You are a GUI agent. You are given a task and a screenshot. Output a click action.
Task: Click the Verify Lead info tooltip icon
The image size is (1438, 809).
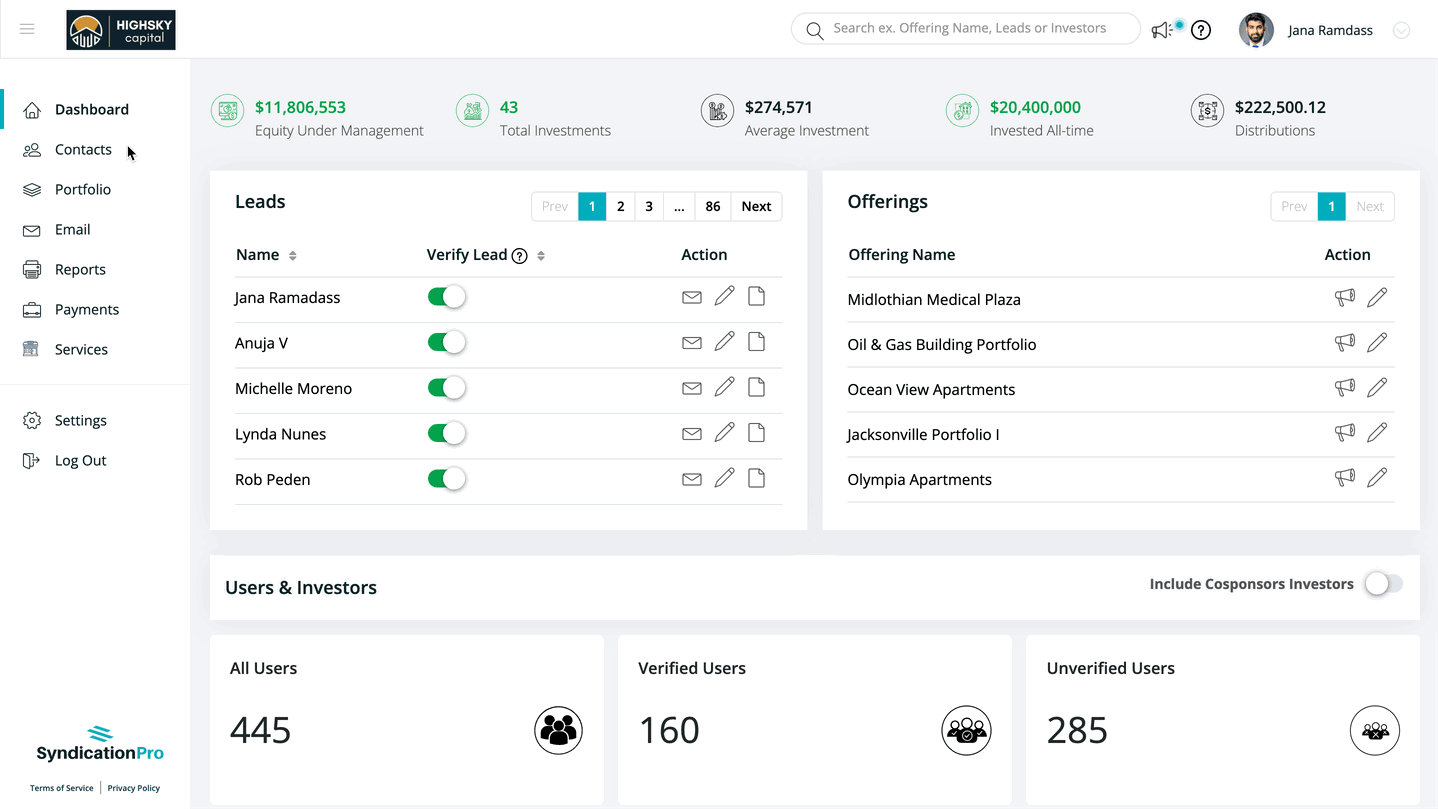[x=519, y=256]
